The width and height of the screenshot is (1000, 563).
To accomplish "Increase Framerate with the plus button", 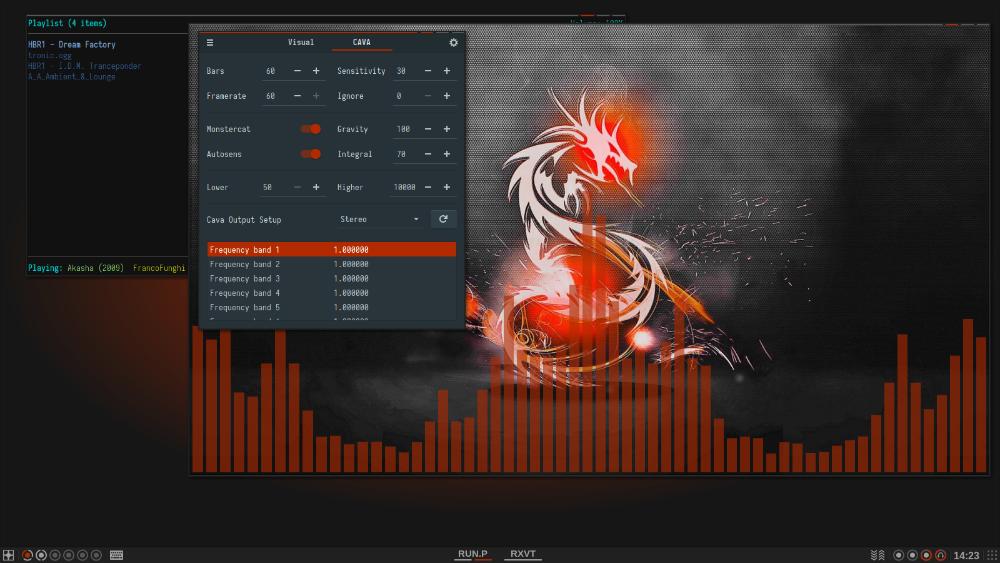I will [x=316, y=96].
